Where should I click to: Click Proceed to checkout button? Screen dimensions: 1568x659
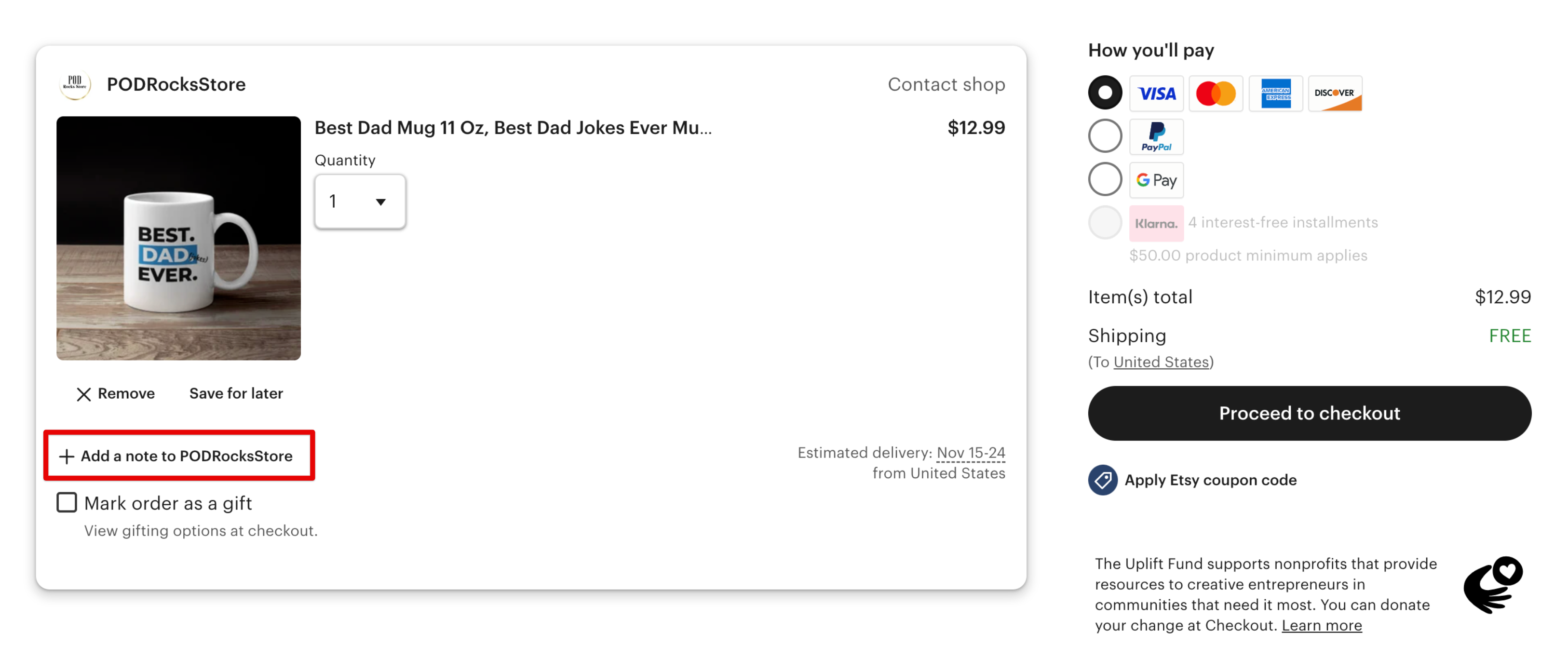[x=1309, y=413]
